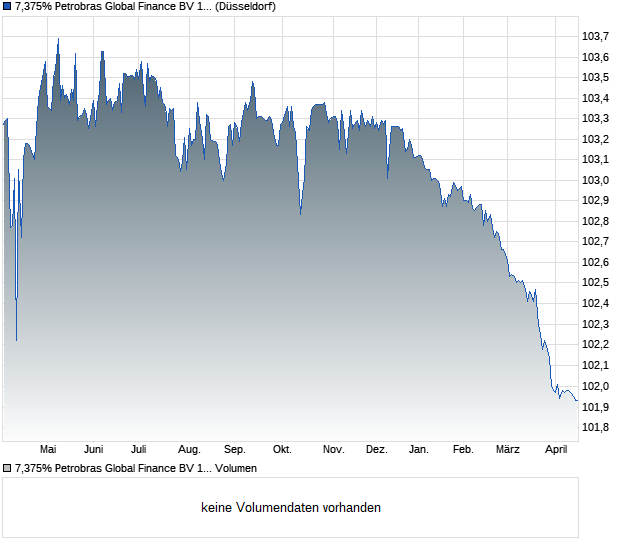Screen dimensions: 620x546
Task: Click the 103,0 price axis value
Action: [595, 180]
